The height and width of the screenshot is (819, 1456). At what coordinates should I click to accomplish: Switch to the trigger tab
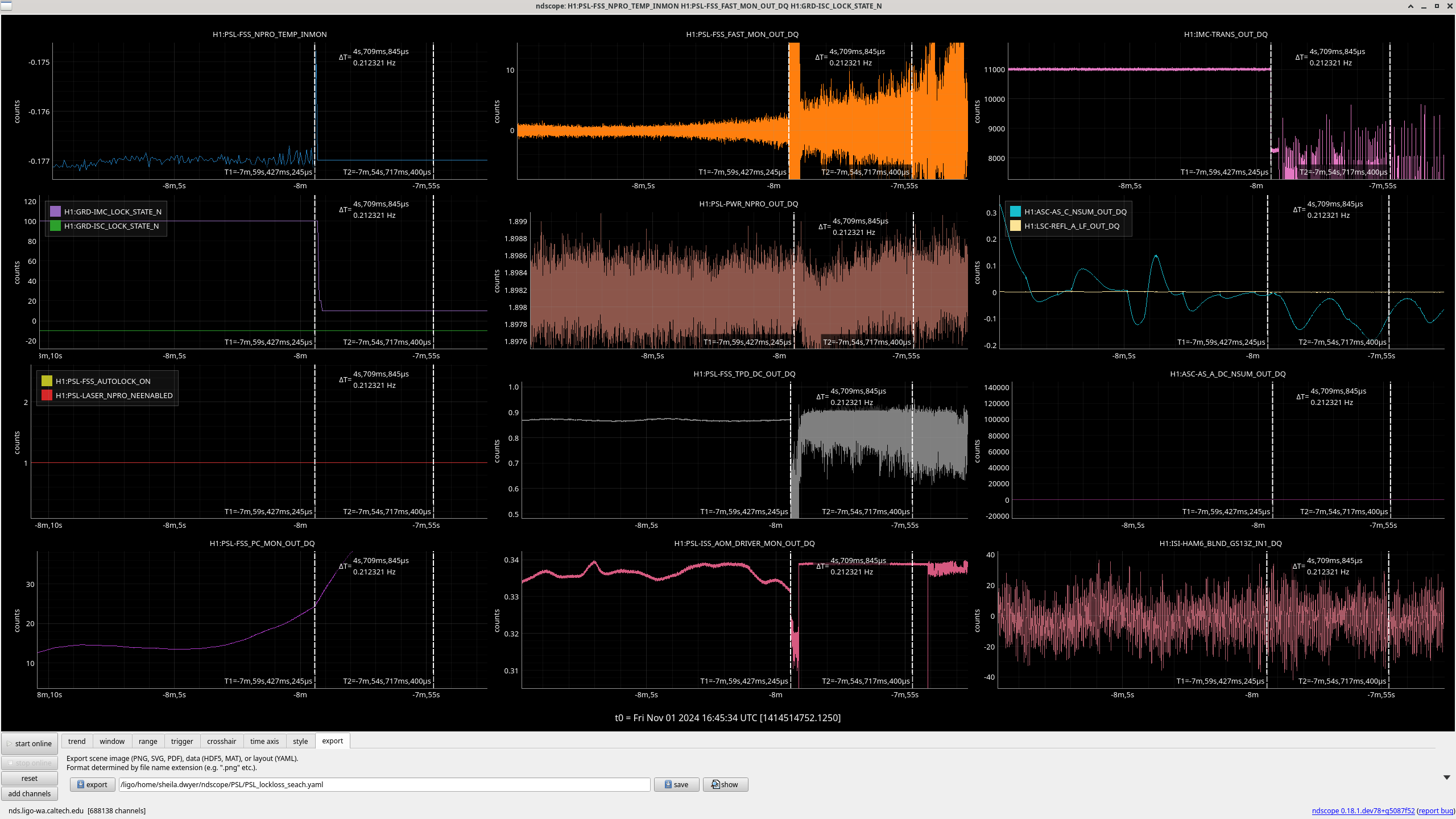click(182, 741)
